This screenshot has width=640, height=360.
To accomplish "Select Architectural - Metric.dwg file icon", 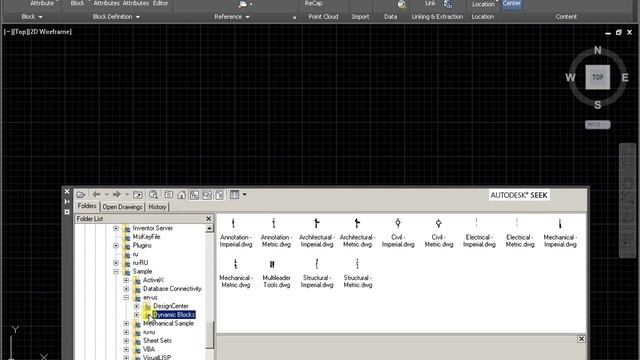I will [357, 223].
